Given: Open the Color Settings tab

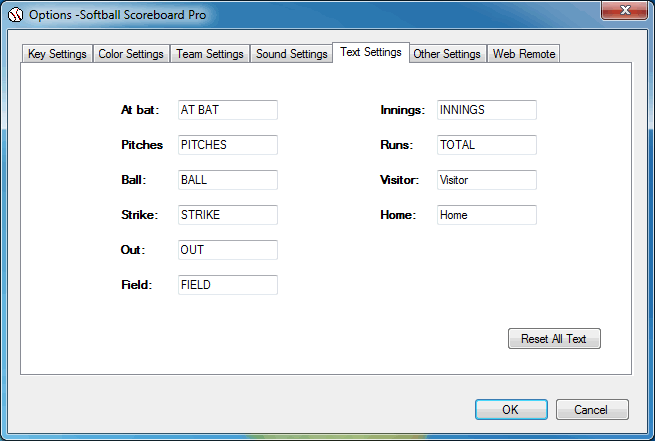Looking at the screenshot, I should pos(131,54).
